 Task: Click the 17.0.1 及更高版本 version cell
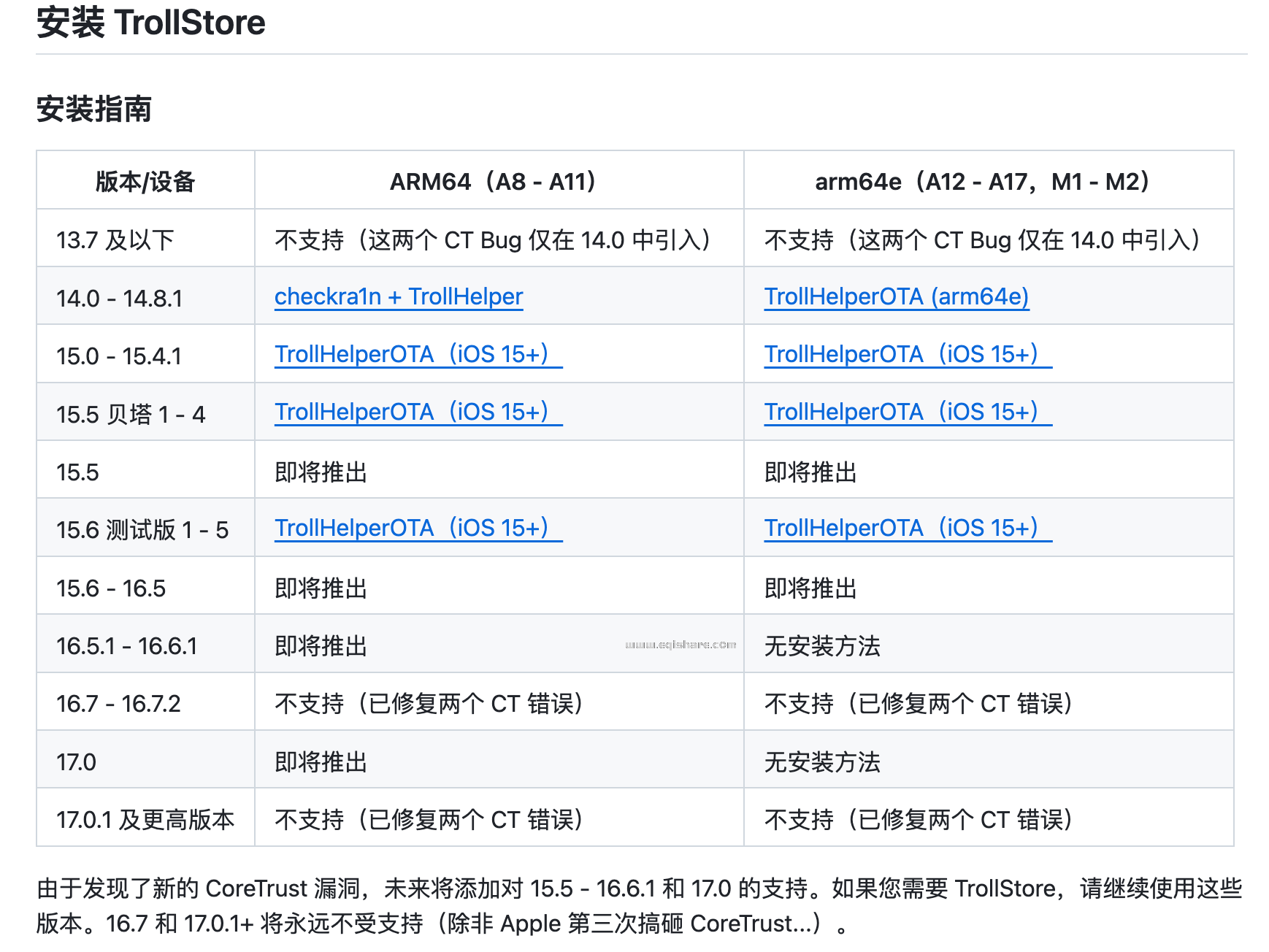145,820
